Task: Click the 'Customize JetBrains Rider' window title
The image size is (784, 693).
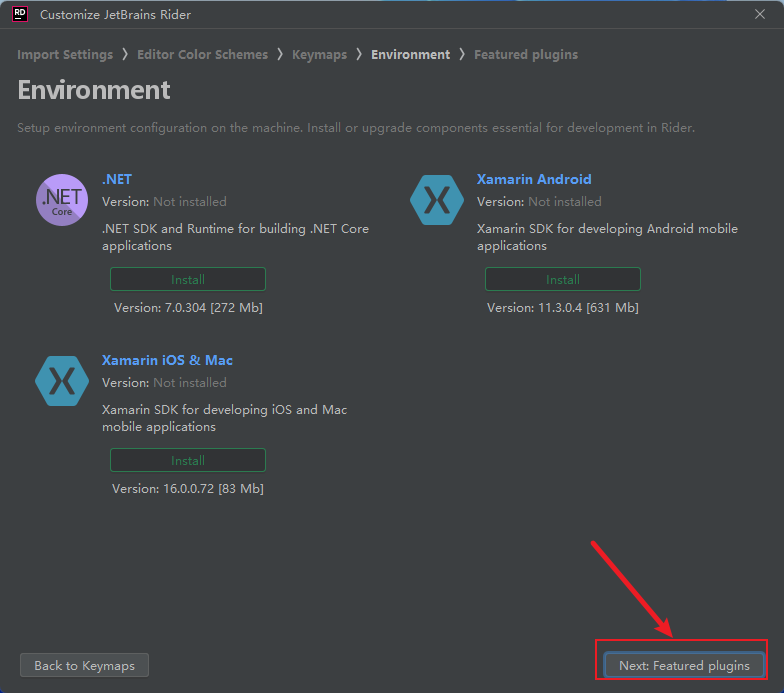Action: click(116, 14)
